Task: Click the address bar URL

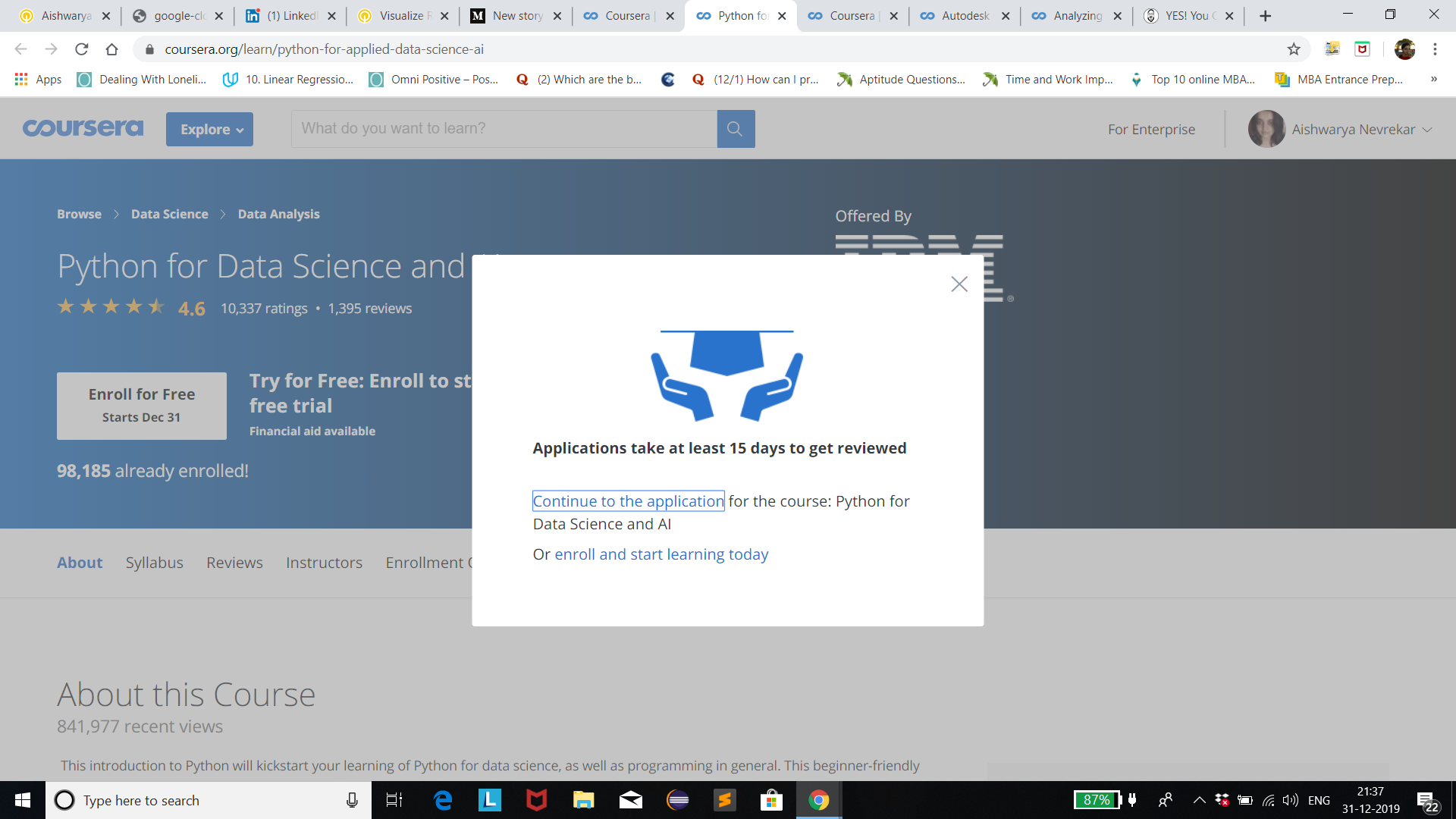Action: pos(324,49)
